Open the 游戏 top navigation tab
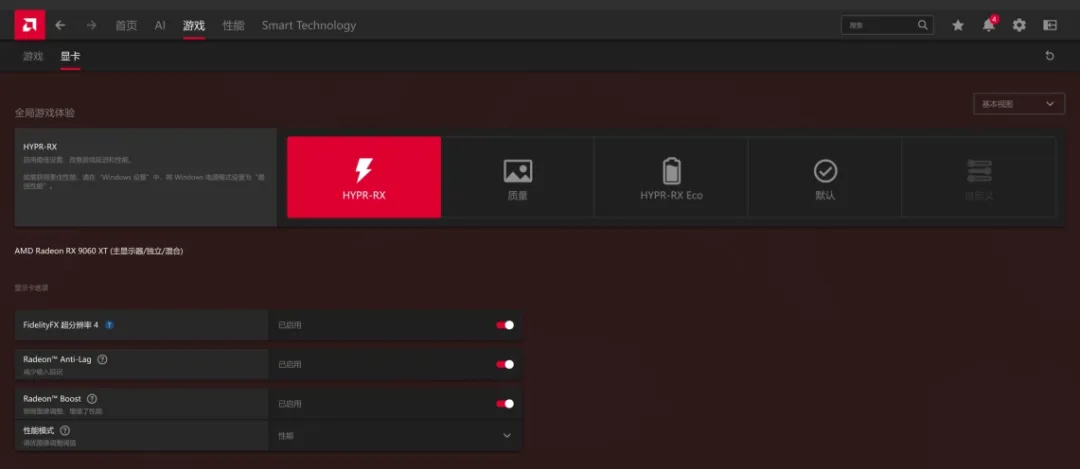 [194, 25]
